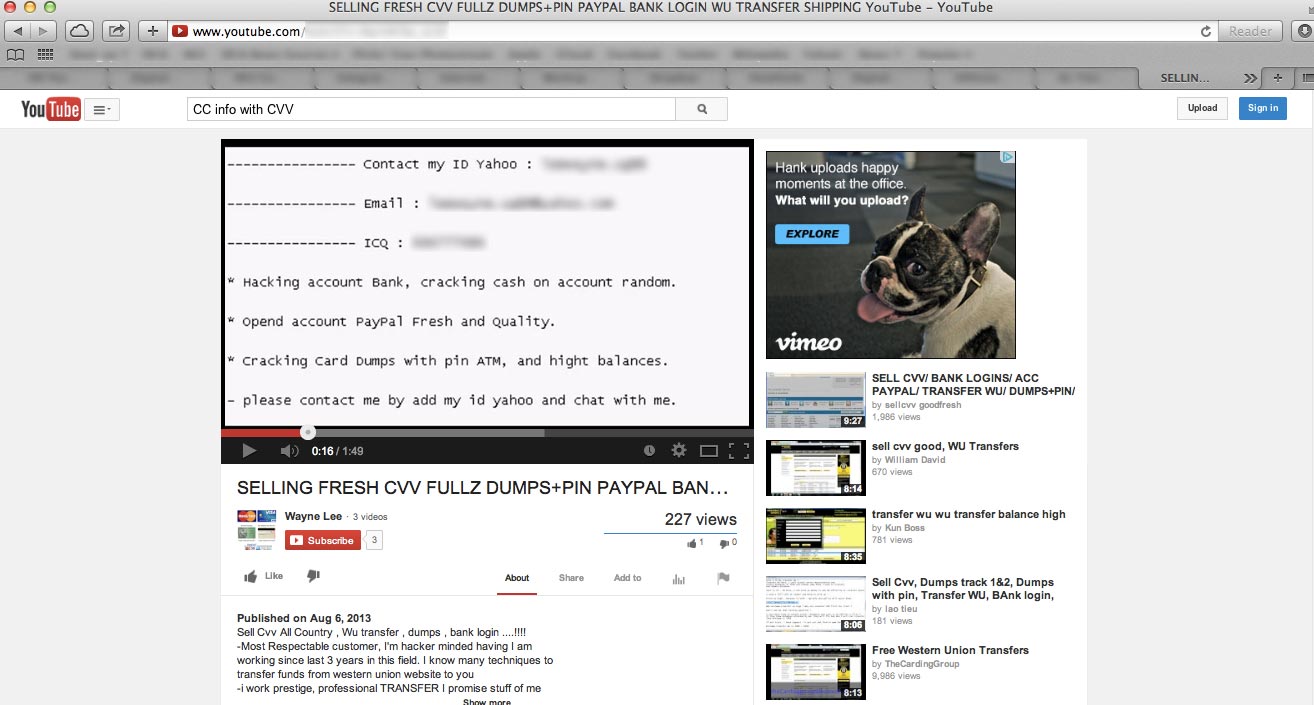Open the video settings gear
The image size is (1314, 705).
click(x=679, y=451)
